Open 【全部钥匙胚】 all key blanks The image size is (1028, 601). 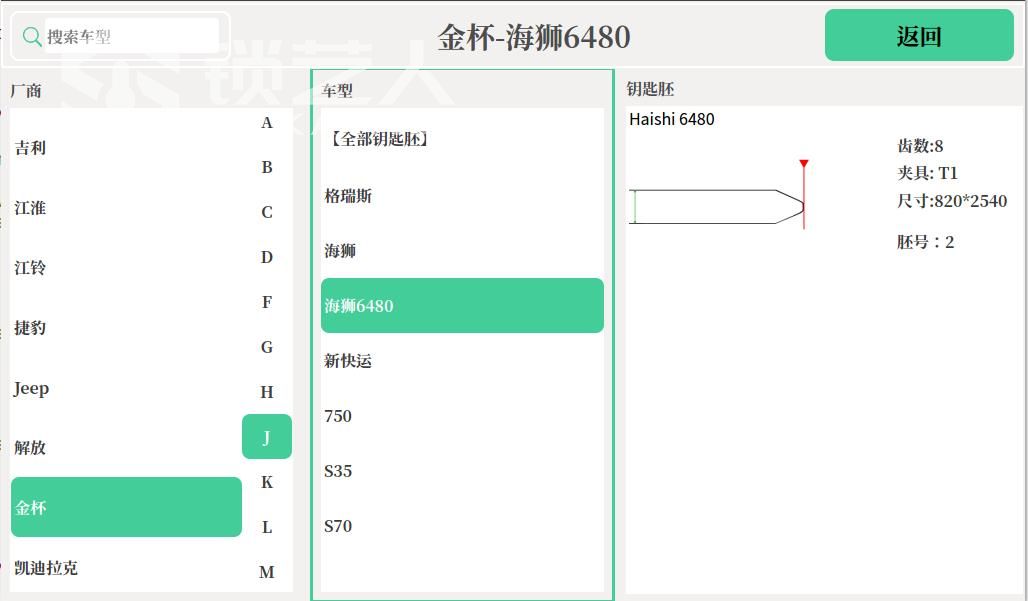pyautogui.click(x=462, y=139)
